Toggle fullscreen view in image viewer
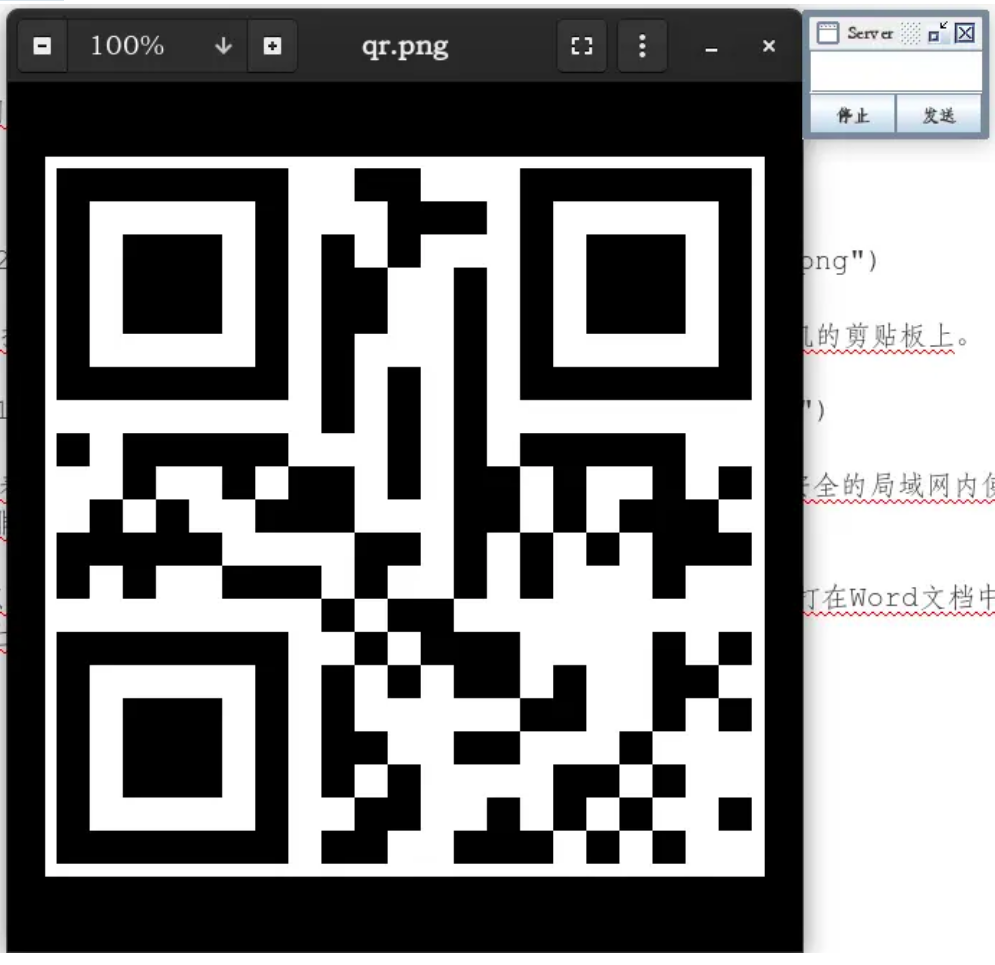 (x=581, y=46)
